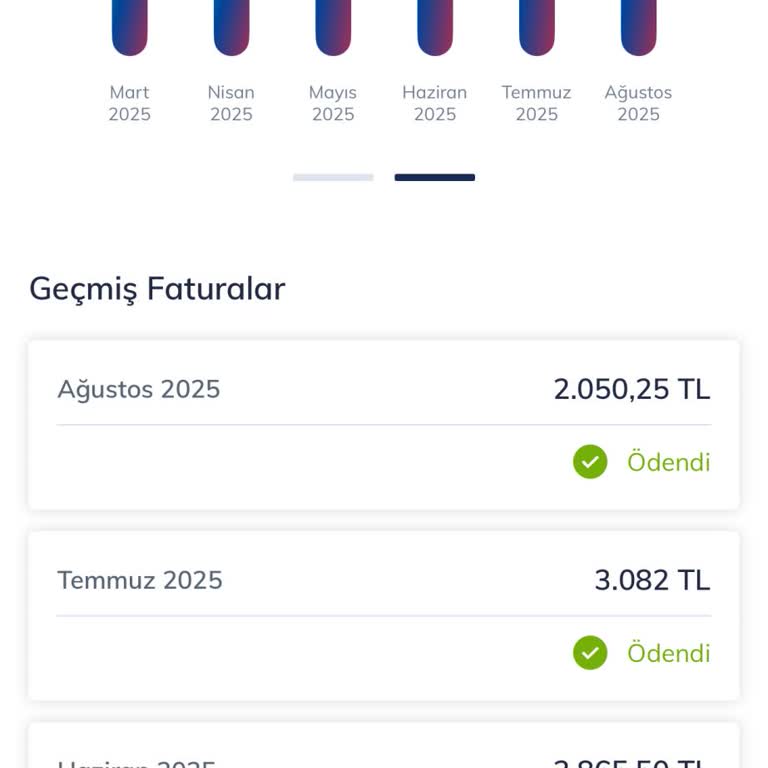Image resolution: width=768 pixels, height=768 pixels.
Task: Tap the Haziran 2025 label under the chart
Action: 435,103
